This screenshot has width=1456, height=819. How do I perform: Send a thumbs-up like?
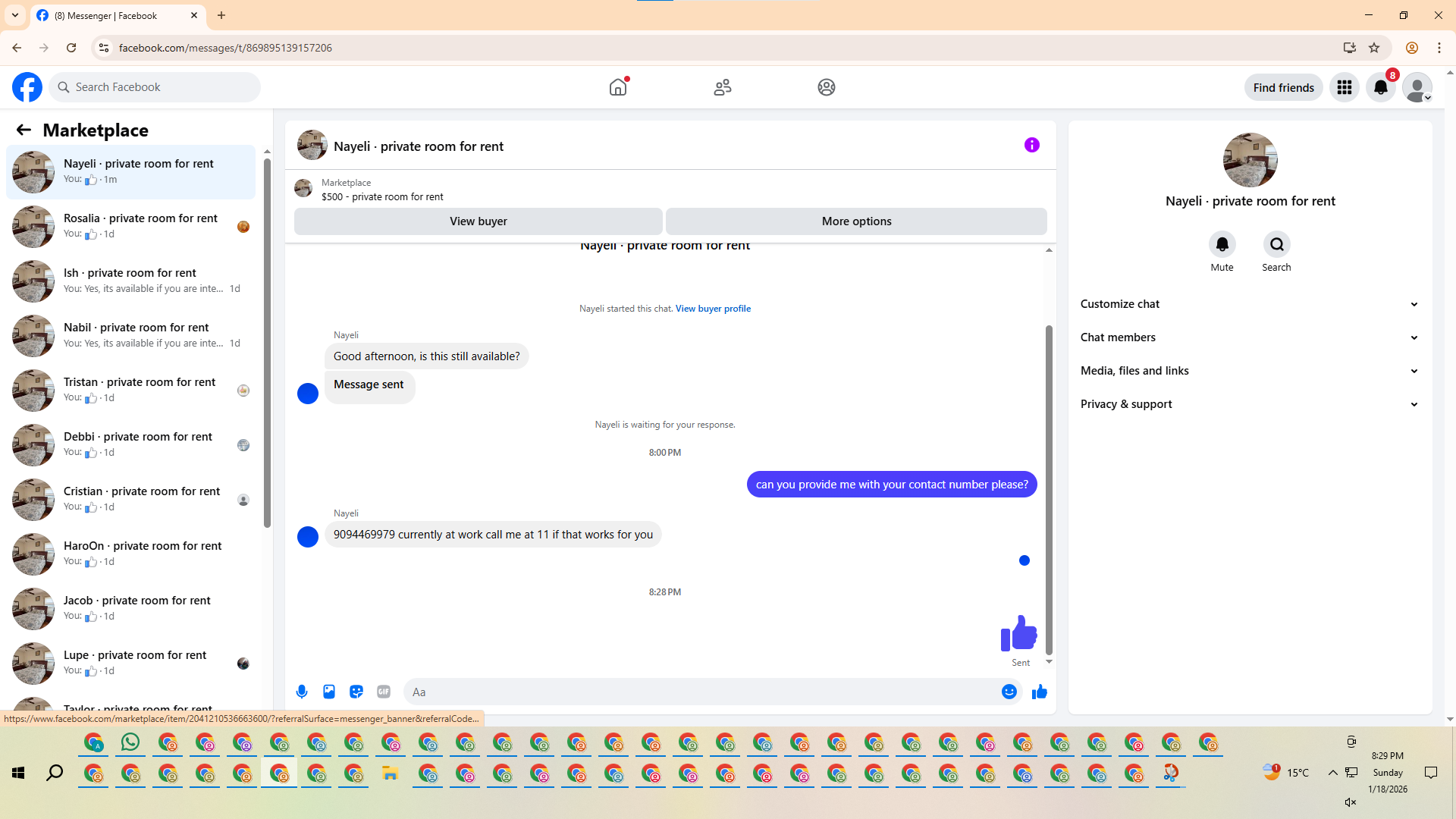(1039, 692)
